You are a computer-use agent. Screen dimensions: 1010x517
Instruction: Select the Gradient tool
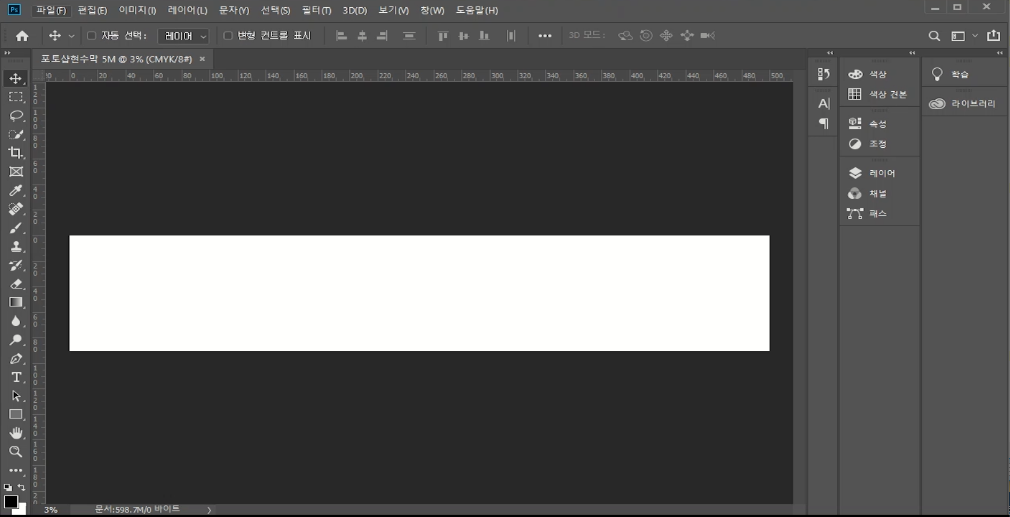(x=15, y=303)
